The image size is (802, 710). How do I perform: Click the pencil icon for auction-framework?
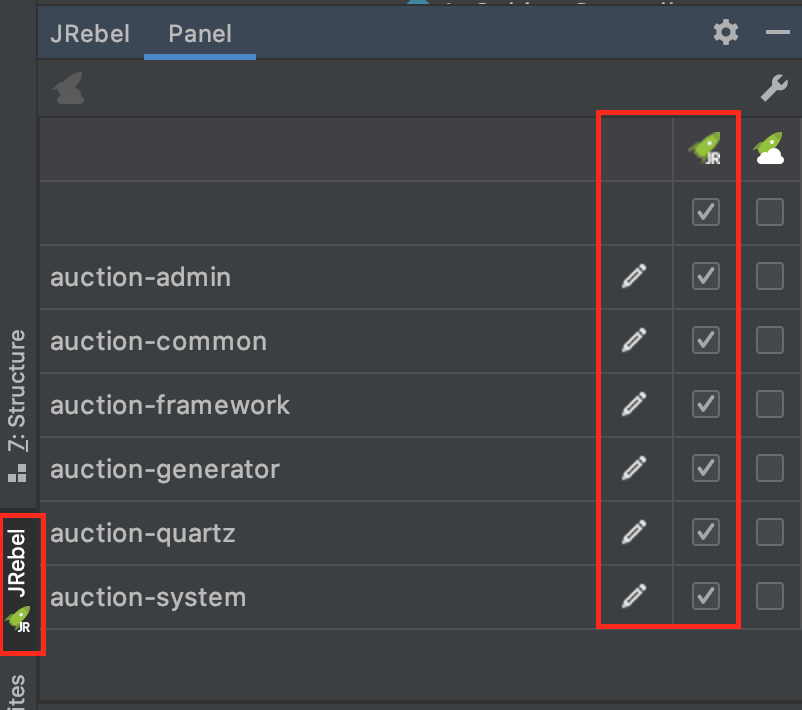click(634, 404)
